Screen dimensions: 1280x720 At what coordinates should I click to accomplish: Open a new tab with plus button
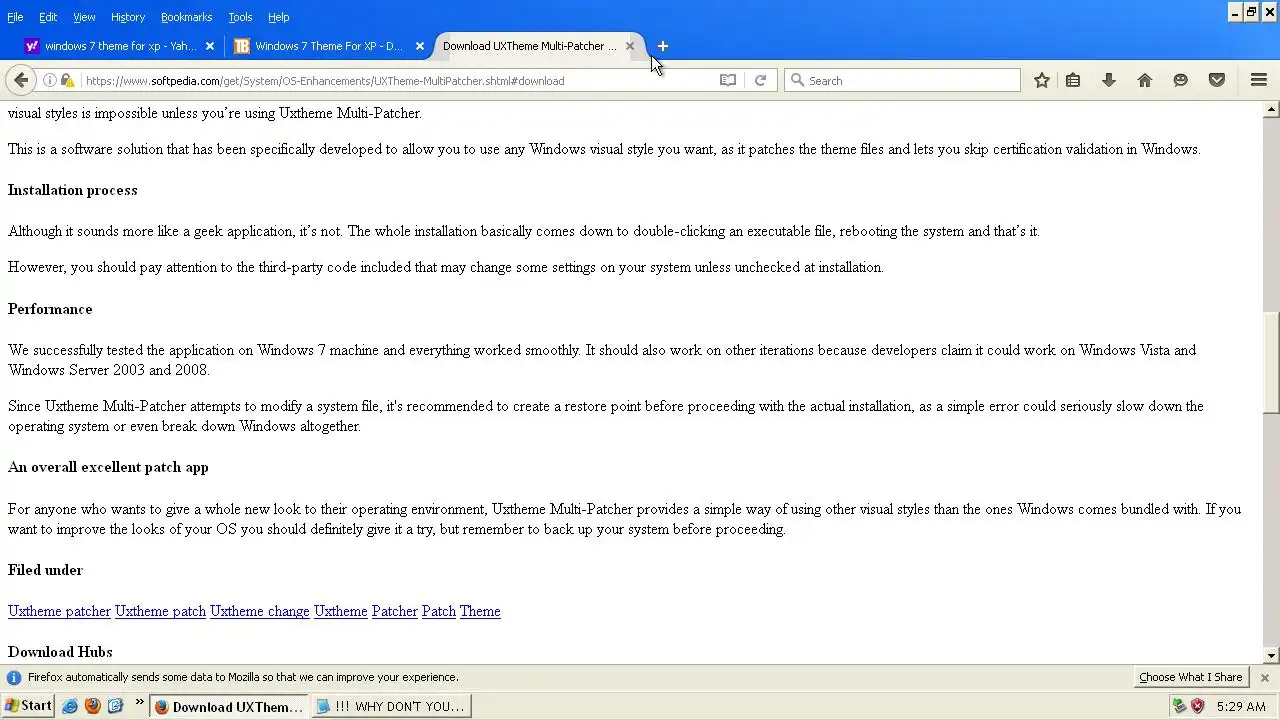pyautogui.click(x=662, y=46)
